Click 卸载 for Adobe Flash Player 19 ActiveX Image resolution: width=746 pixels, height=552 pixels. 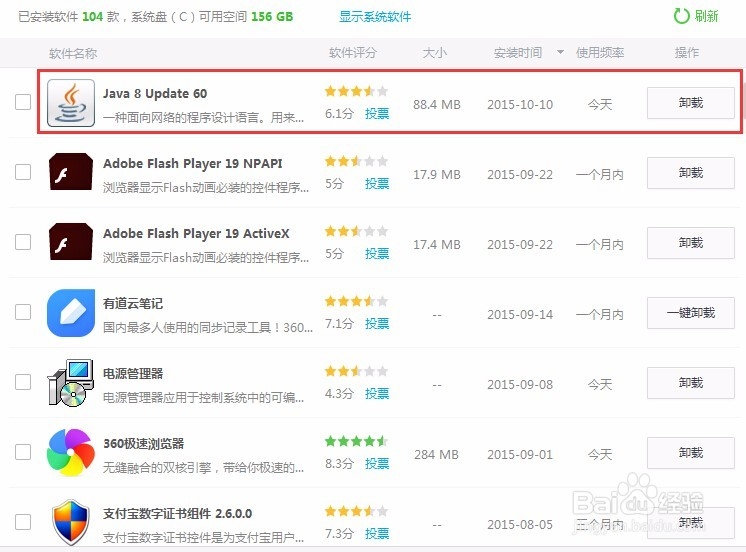click(690, 243)
